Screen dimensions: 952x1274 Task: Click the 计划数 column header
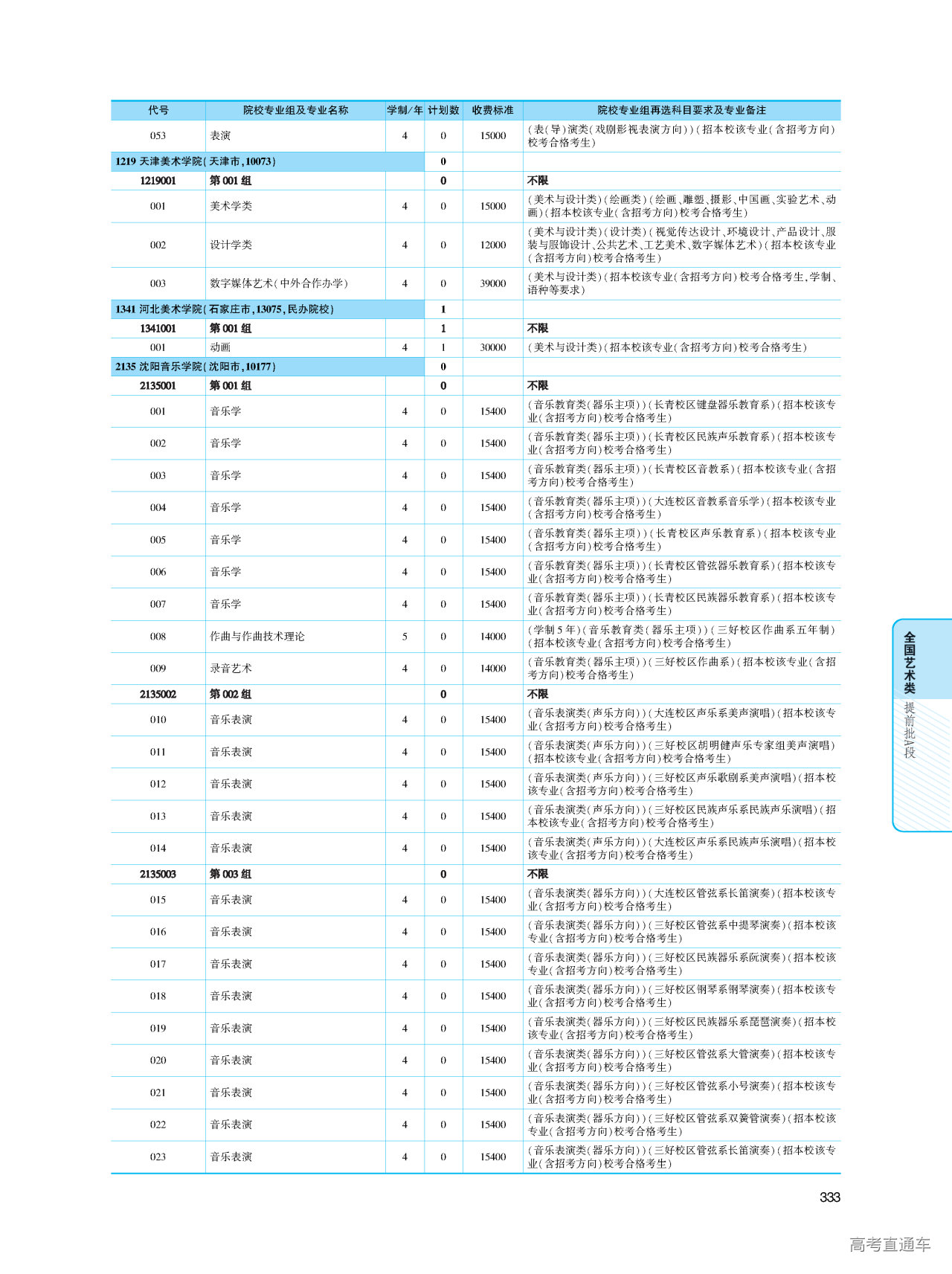pos(443,110)
